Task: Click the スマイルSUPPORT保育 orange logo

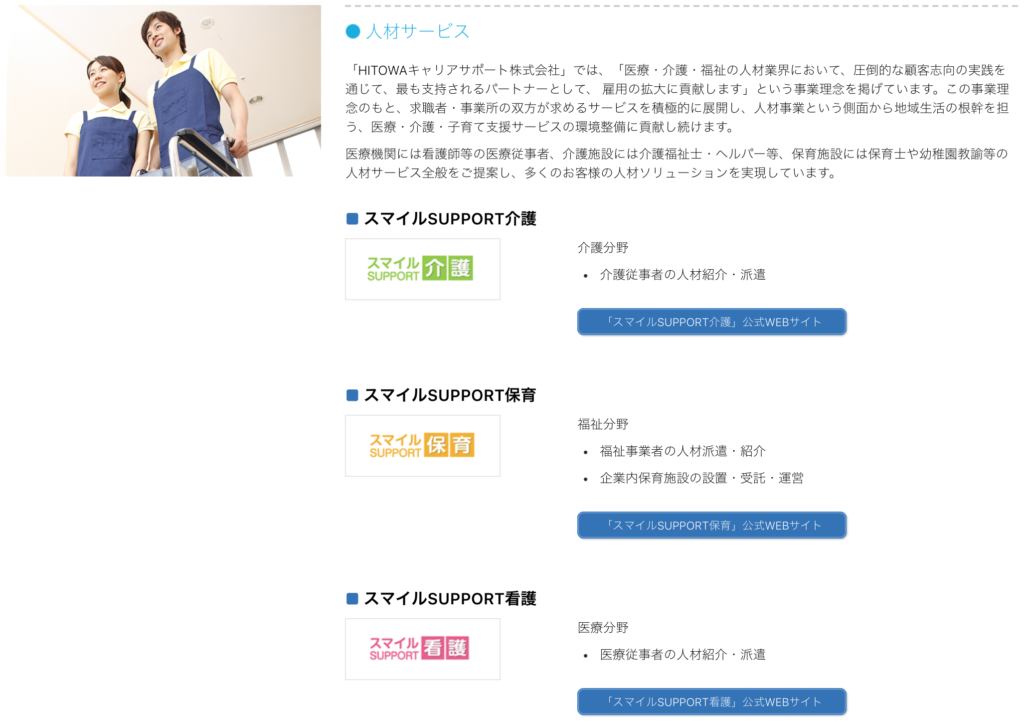Action: pyautogui.click(x=423, y=446)
